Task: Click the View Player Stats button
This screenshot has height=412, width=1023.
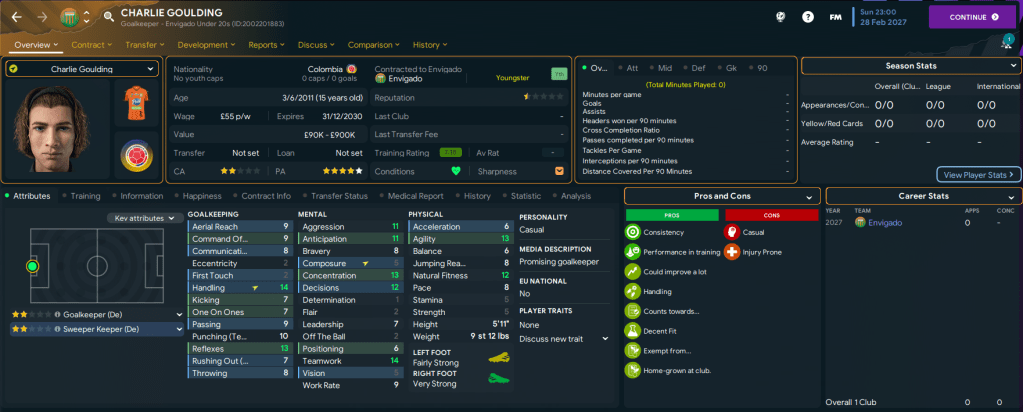Action: 980,174
